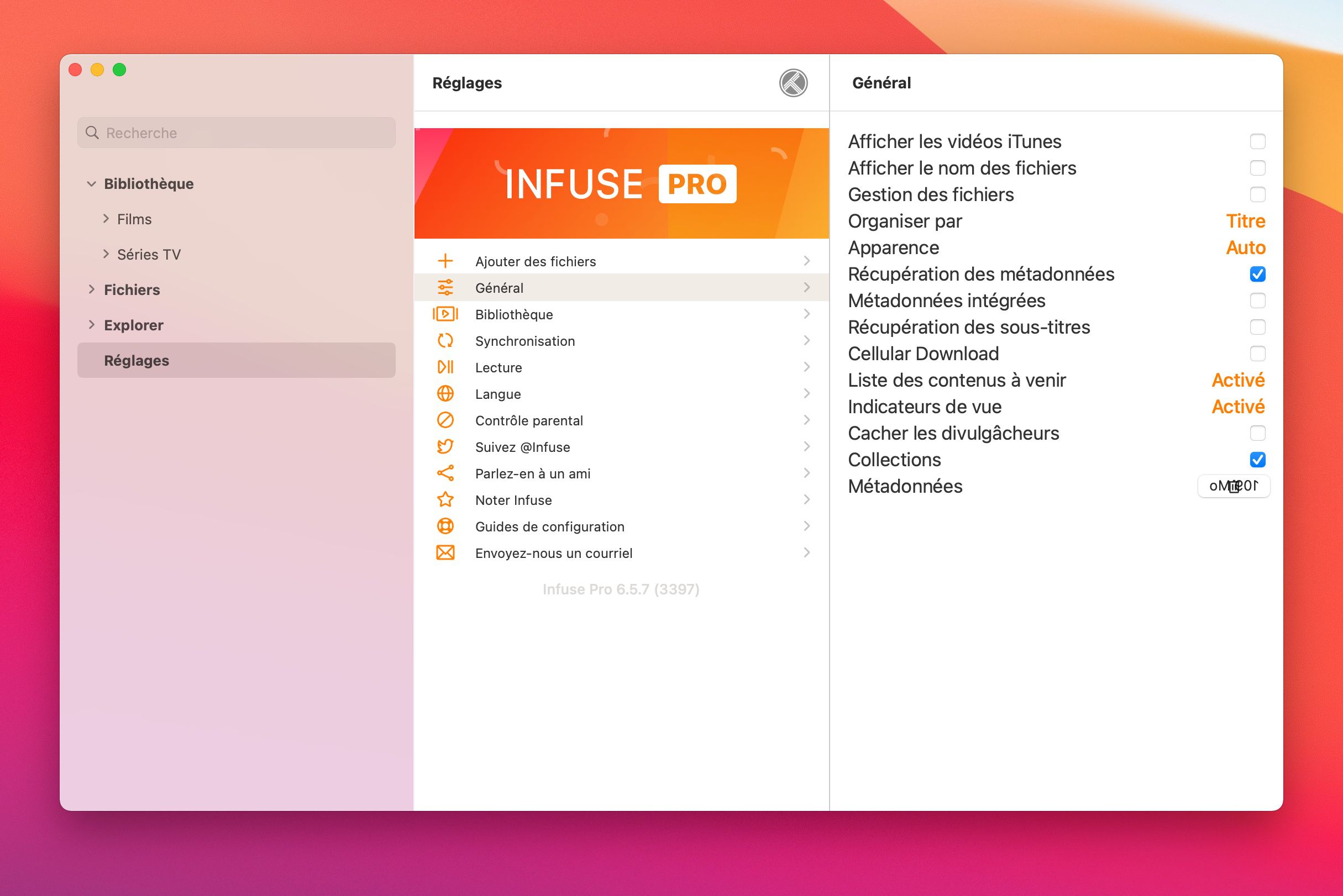Screen dimensions: 1343x896
Task: Expand the Films section
Action: click(106, 218)
